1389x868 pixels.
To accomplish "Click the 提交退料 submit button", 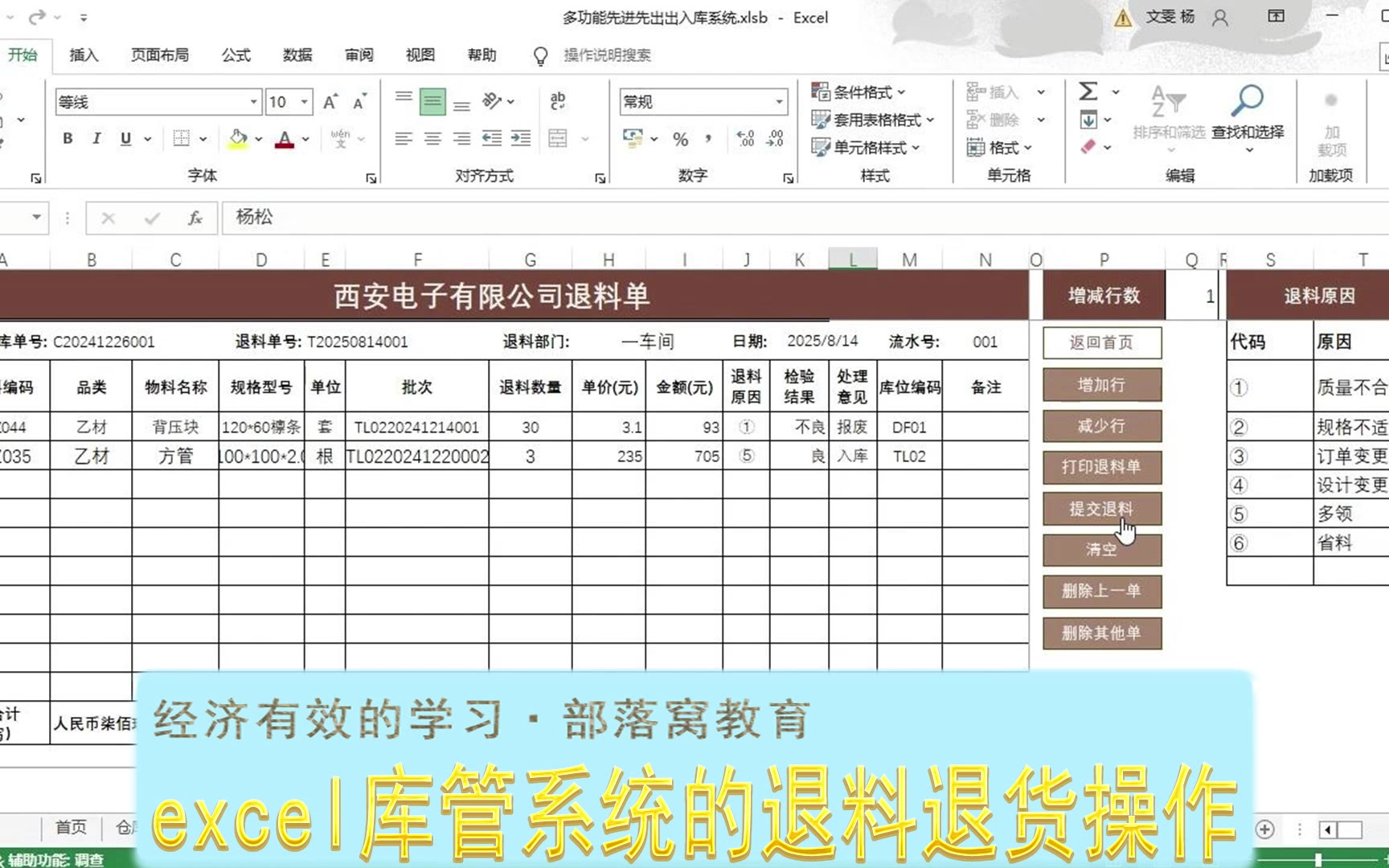I will point(1102,509).
